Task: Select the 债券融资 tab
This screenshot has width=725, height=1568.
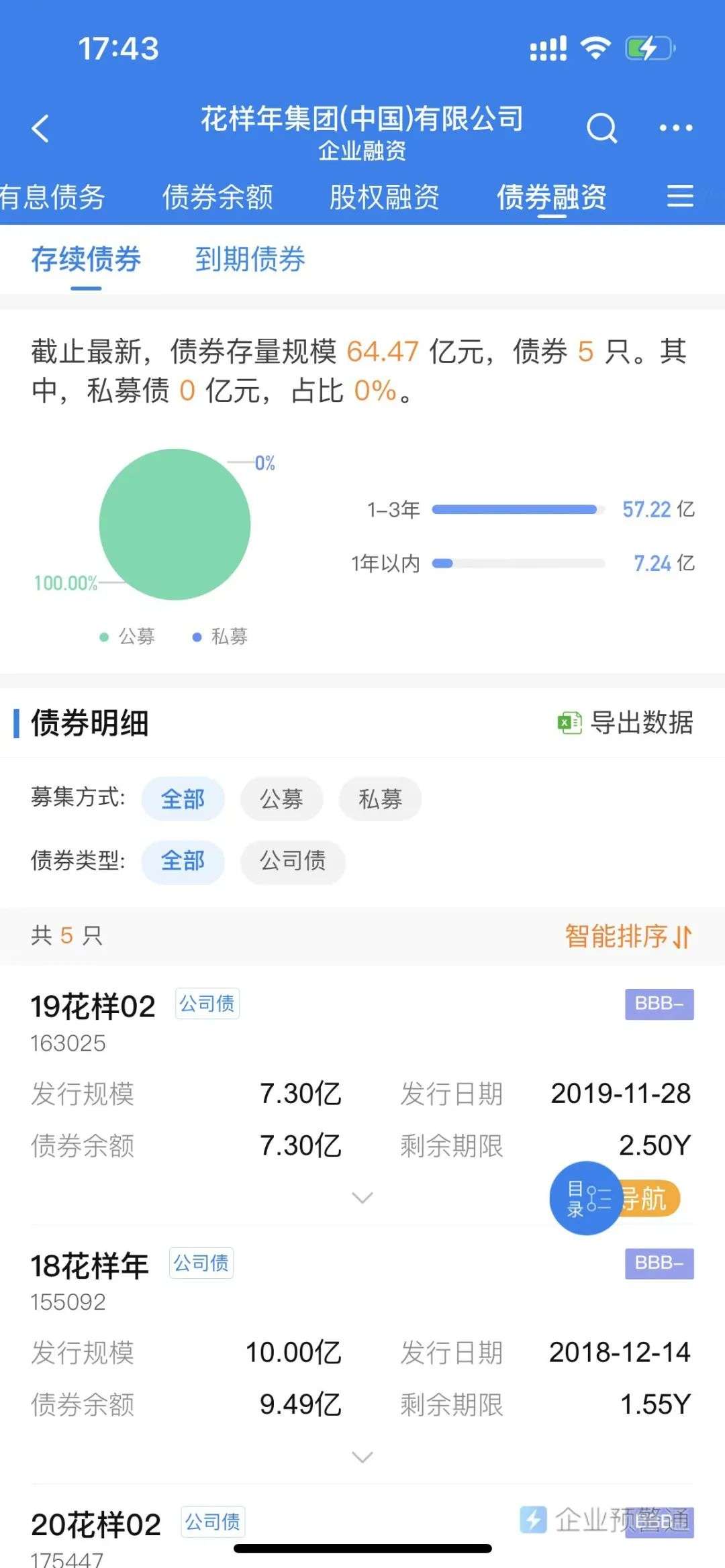Action: 551,197
